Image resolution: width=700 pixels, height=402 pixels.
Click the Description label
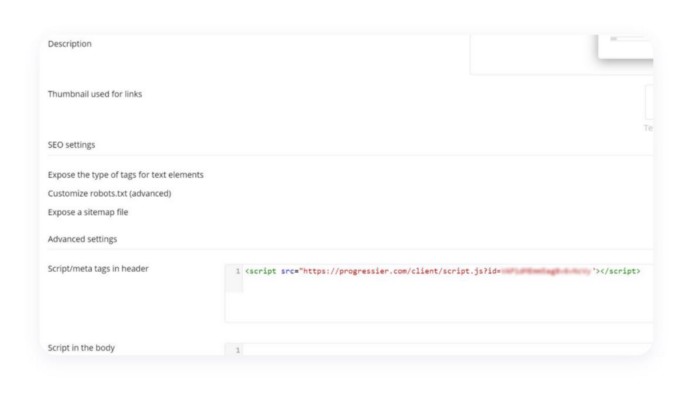70,44
